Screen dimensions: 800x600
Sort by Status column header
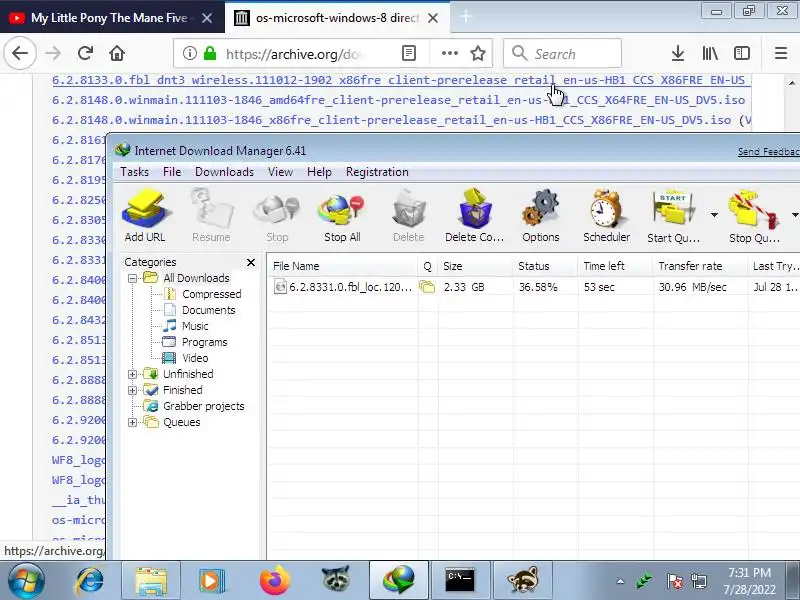pos(545,266)
